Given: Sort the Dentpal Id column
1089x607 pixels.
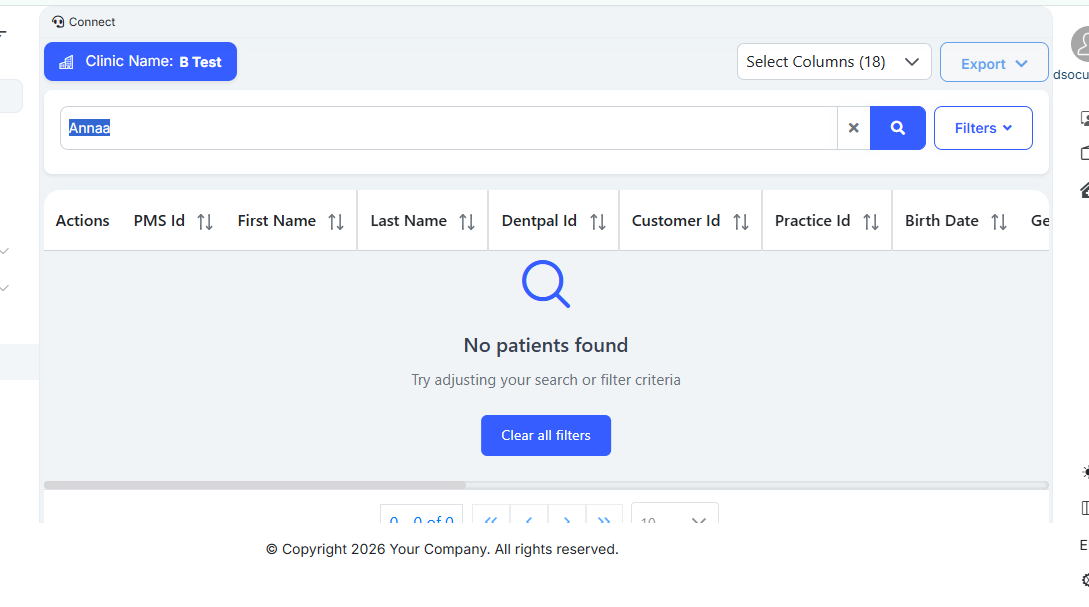Looking at the screenshot, I should coord(598,222).
